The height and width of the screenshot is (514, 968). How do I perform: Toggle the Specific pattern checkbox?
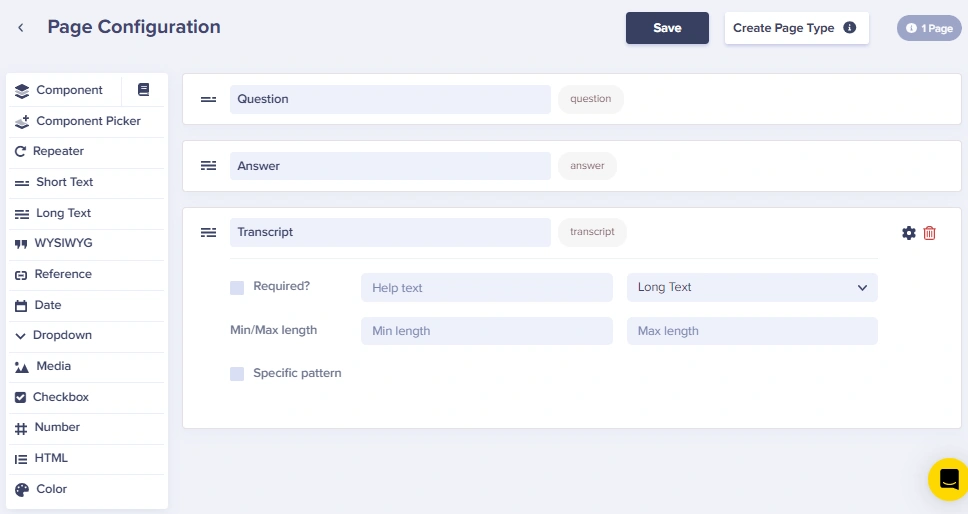tap(237, 374)
